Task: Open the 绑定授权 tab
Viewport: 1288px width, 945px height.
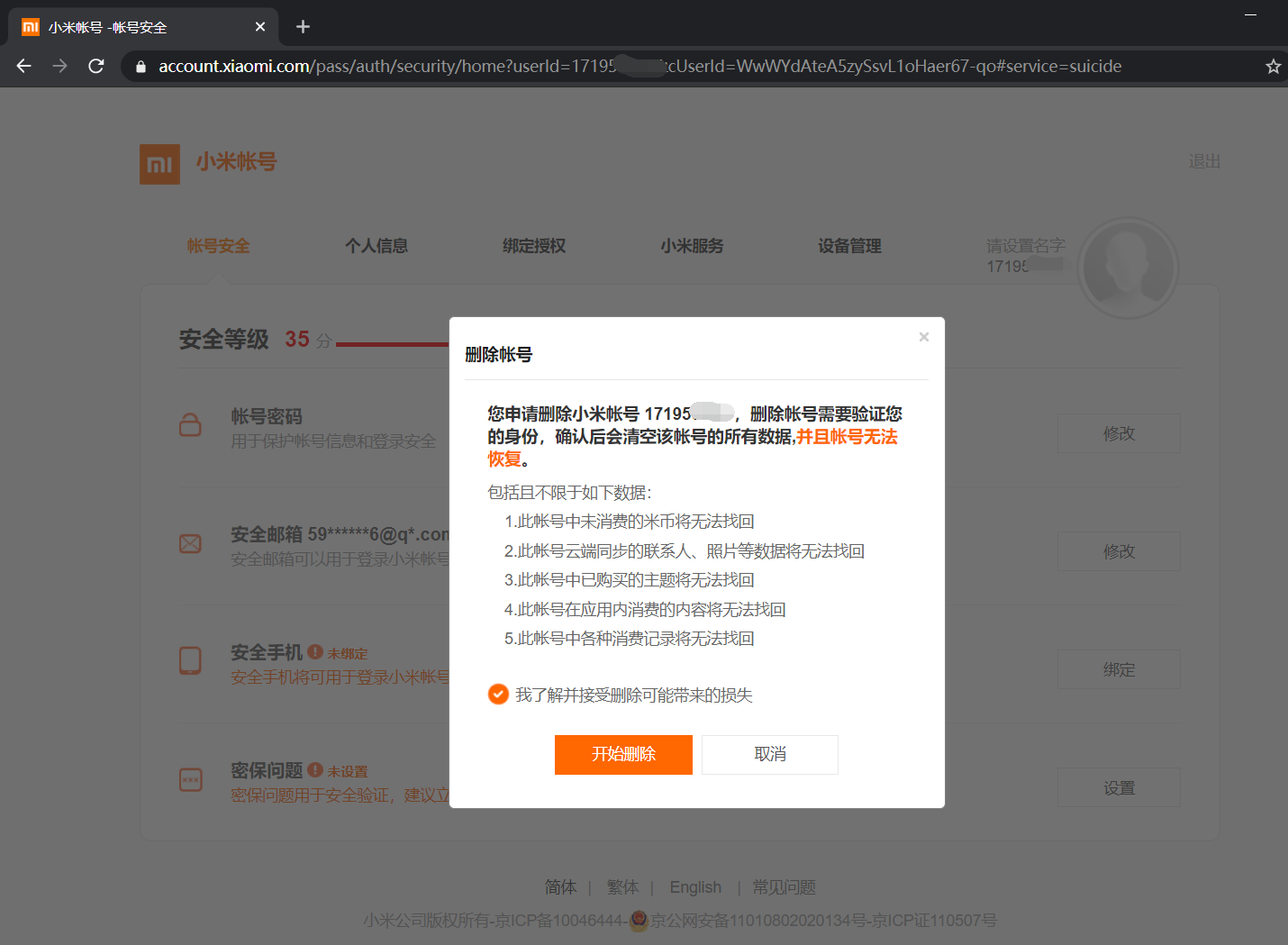Action: click(533, 245)
